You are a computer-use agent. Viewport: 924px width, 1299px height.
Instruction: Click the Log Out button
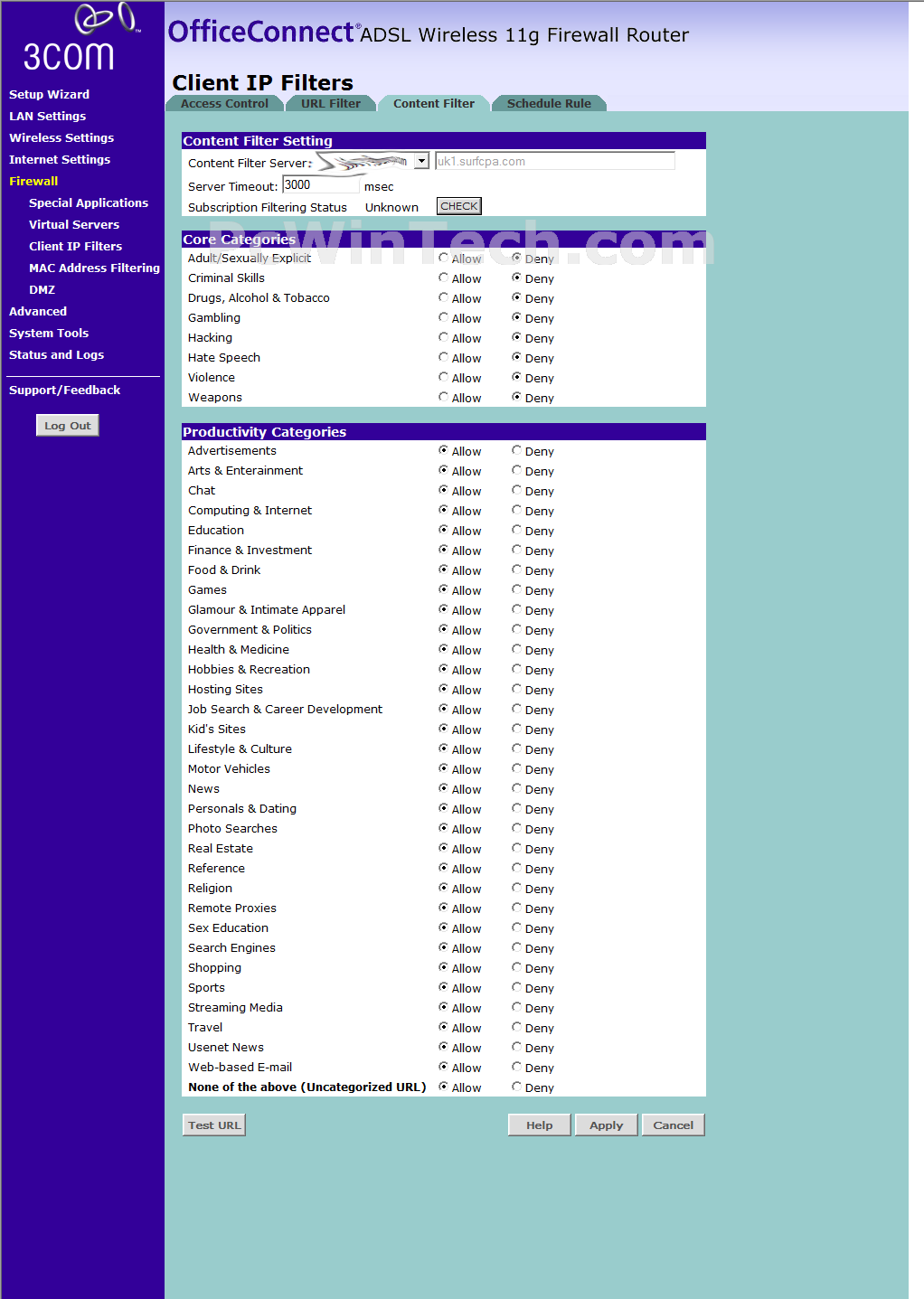(68, 426)
